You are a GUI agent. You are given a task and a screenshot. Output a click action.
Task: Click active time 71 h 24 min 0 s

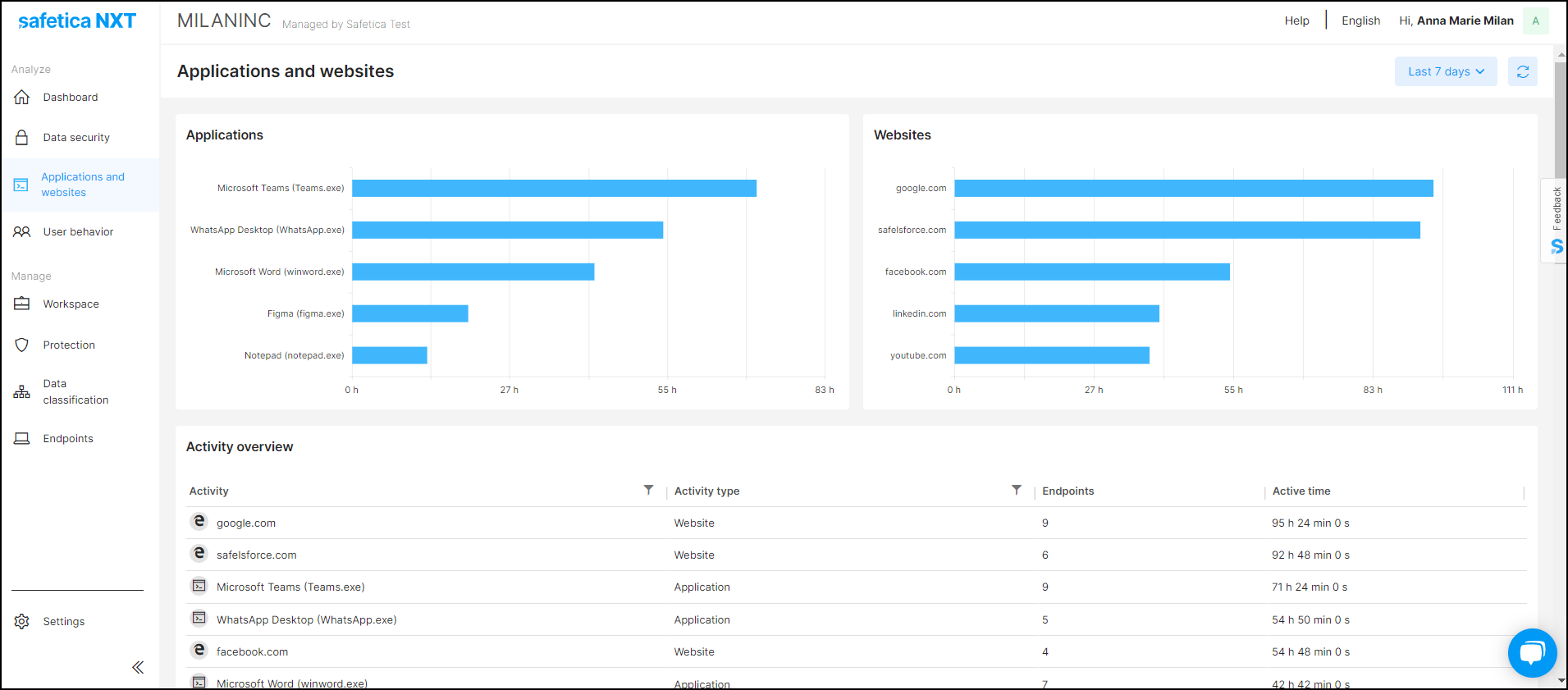[x=1310, y=587]
